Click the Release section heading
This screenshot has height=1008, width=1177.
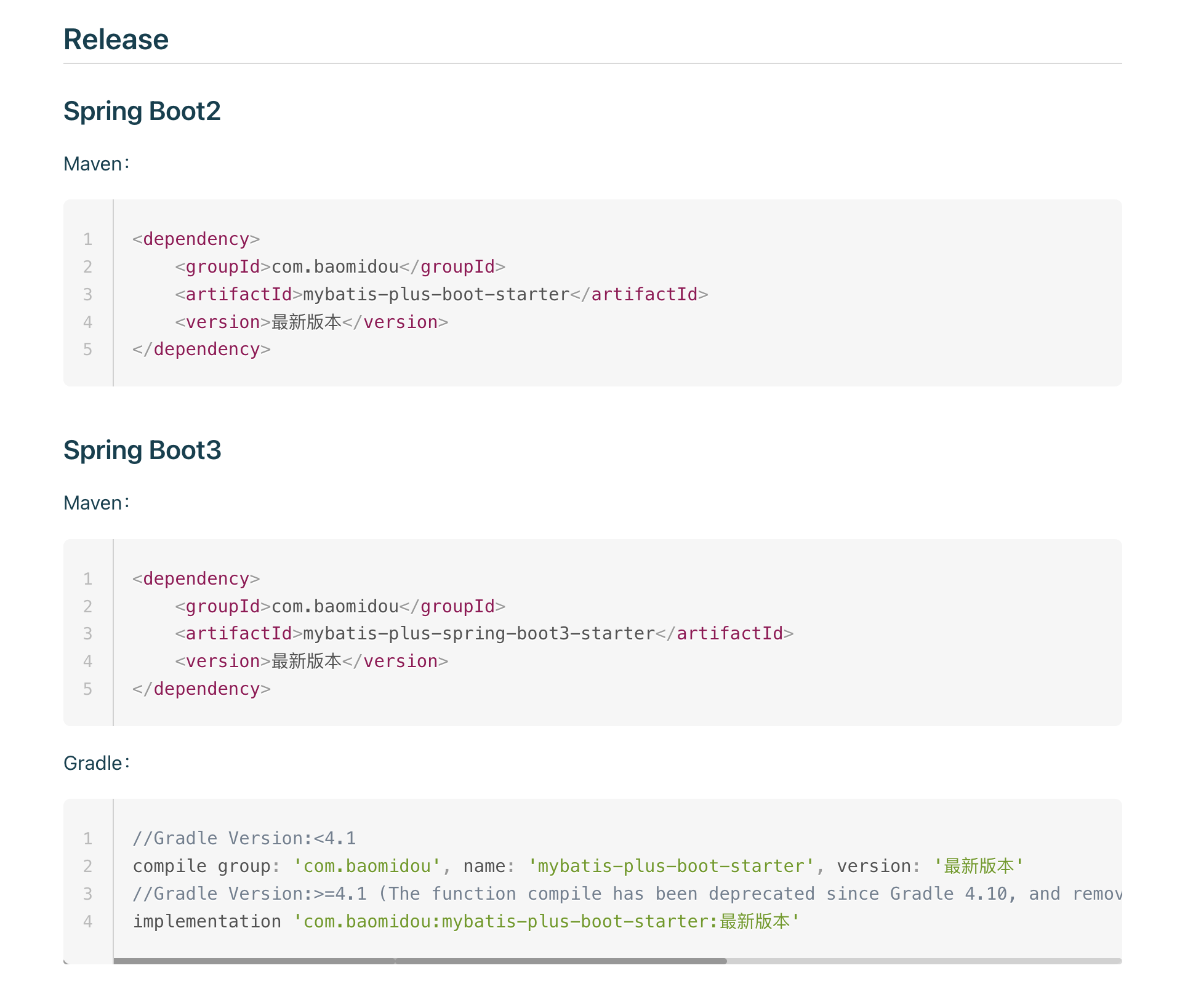point(116,39)
